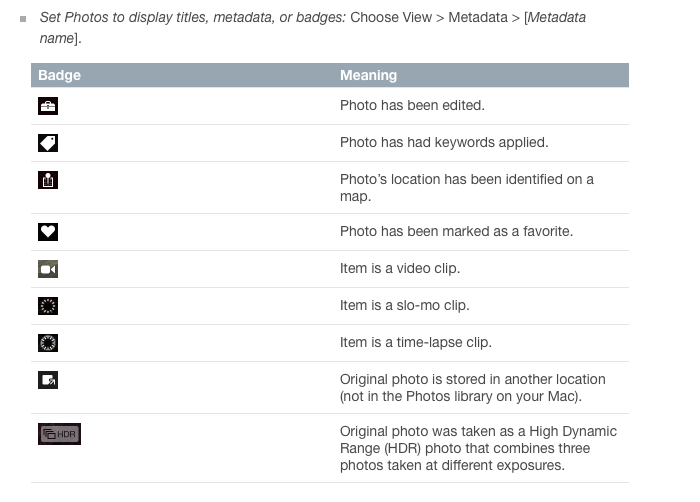Click the 'Item is a time-lapse clip.' text
Viewport: 700px width, 502px height.
(x=415, y=342)
